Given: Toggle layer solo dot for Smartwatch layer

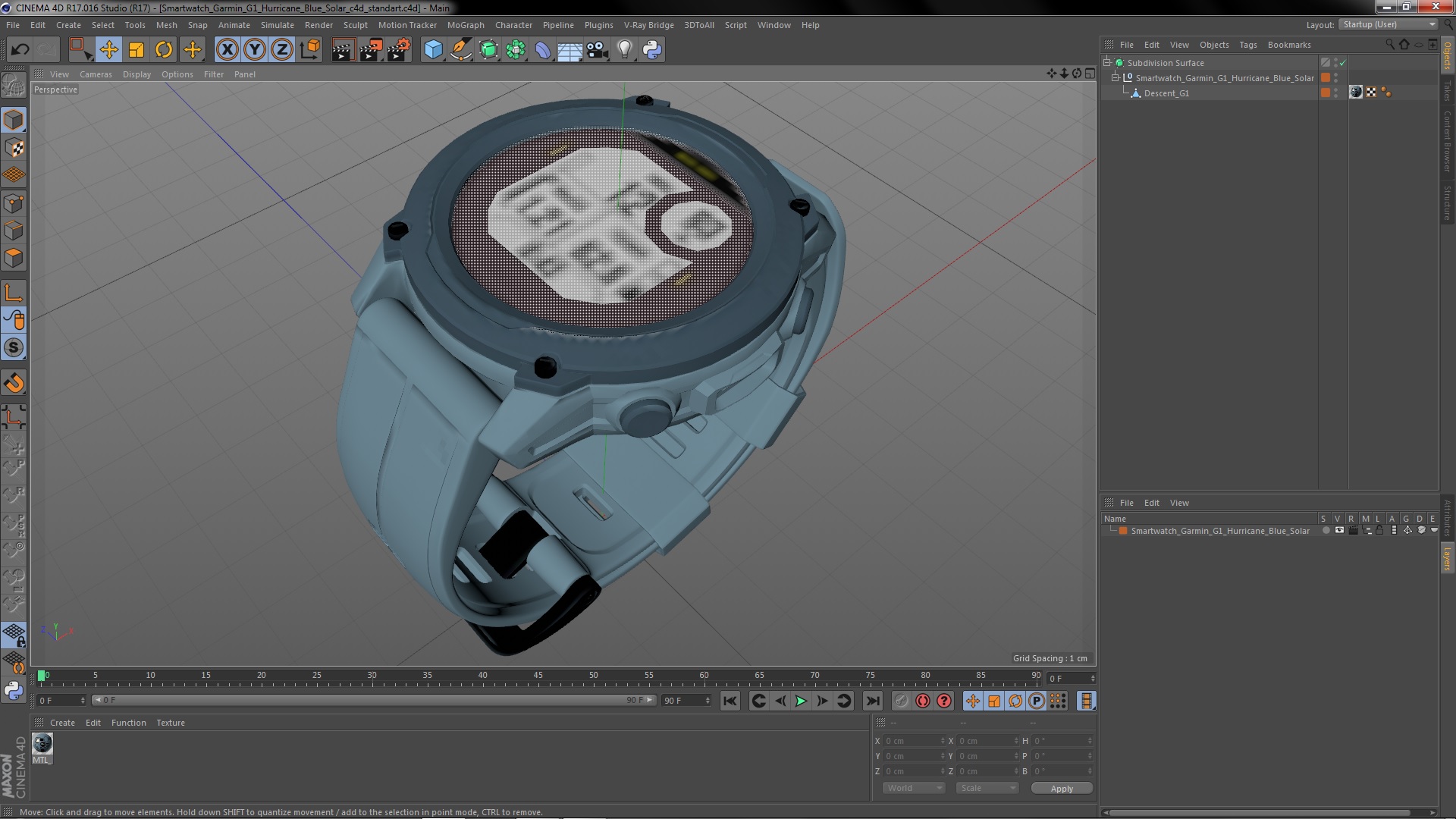Looking at the screenshot, I should [x=1326, y=531].
